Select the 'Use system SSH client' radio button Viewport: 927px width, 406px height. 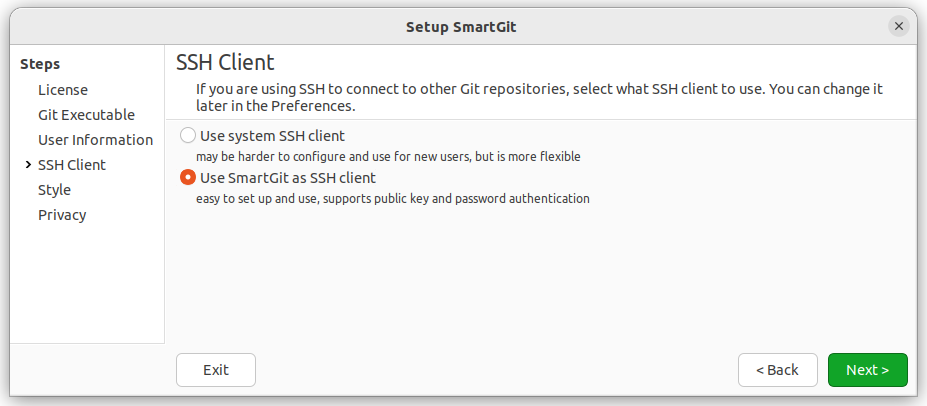pos(188,136)
